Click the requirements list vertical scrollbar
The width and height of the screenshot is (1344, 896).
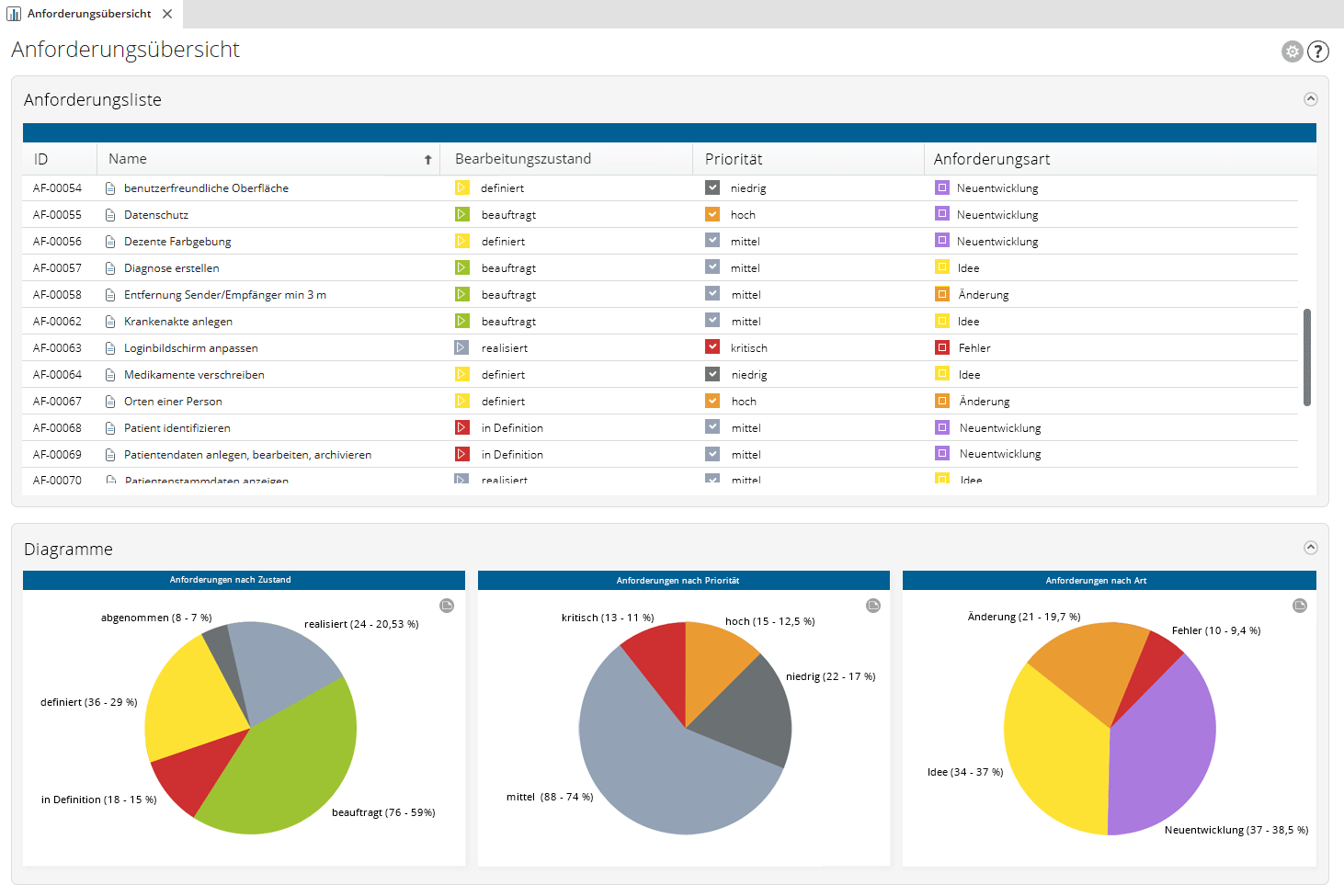[x=1307, y=357]
